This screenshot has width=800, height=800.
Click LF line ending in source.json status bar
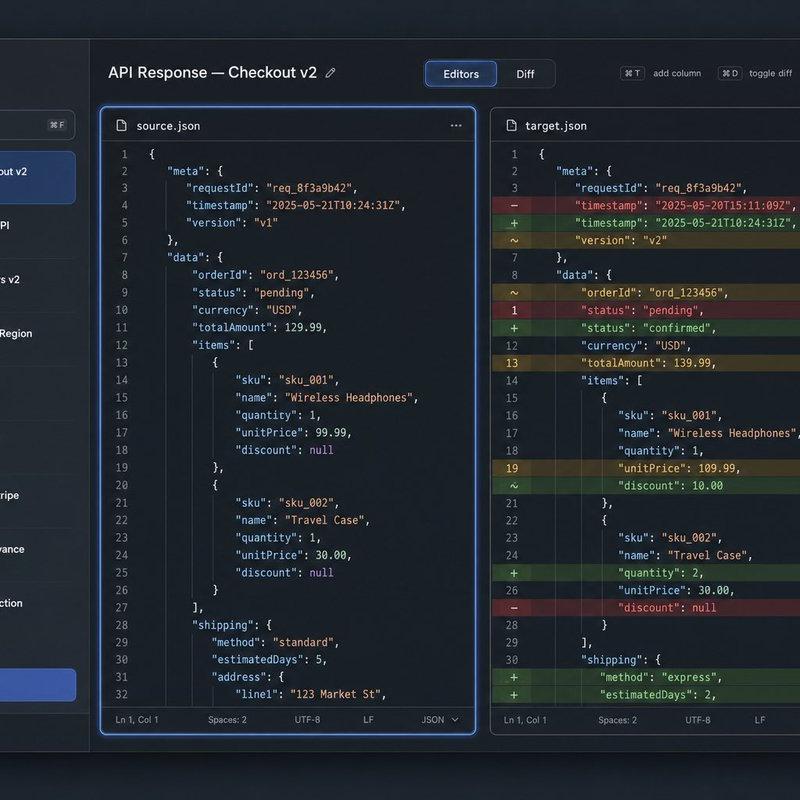coord(368,719)
